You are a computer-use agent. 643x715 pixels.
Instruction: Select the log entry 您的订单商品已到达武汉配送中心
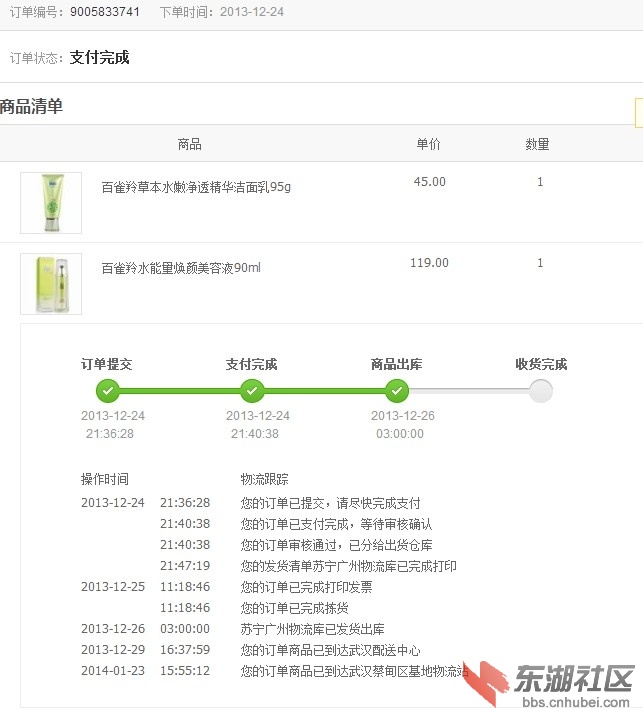point(331,650)
